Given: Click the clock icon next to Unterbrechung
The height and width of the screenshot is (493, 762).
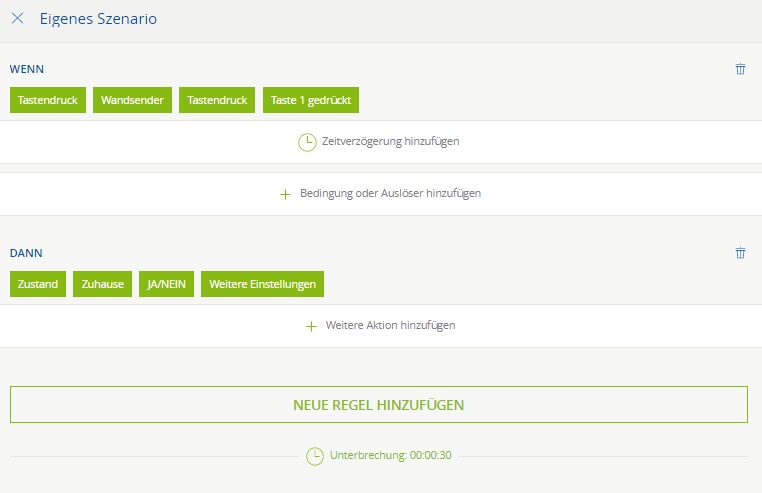Looking at the screenshot, I should pos(315,456).
